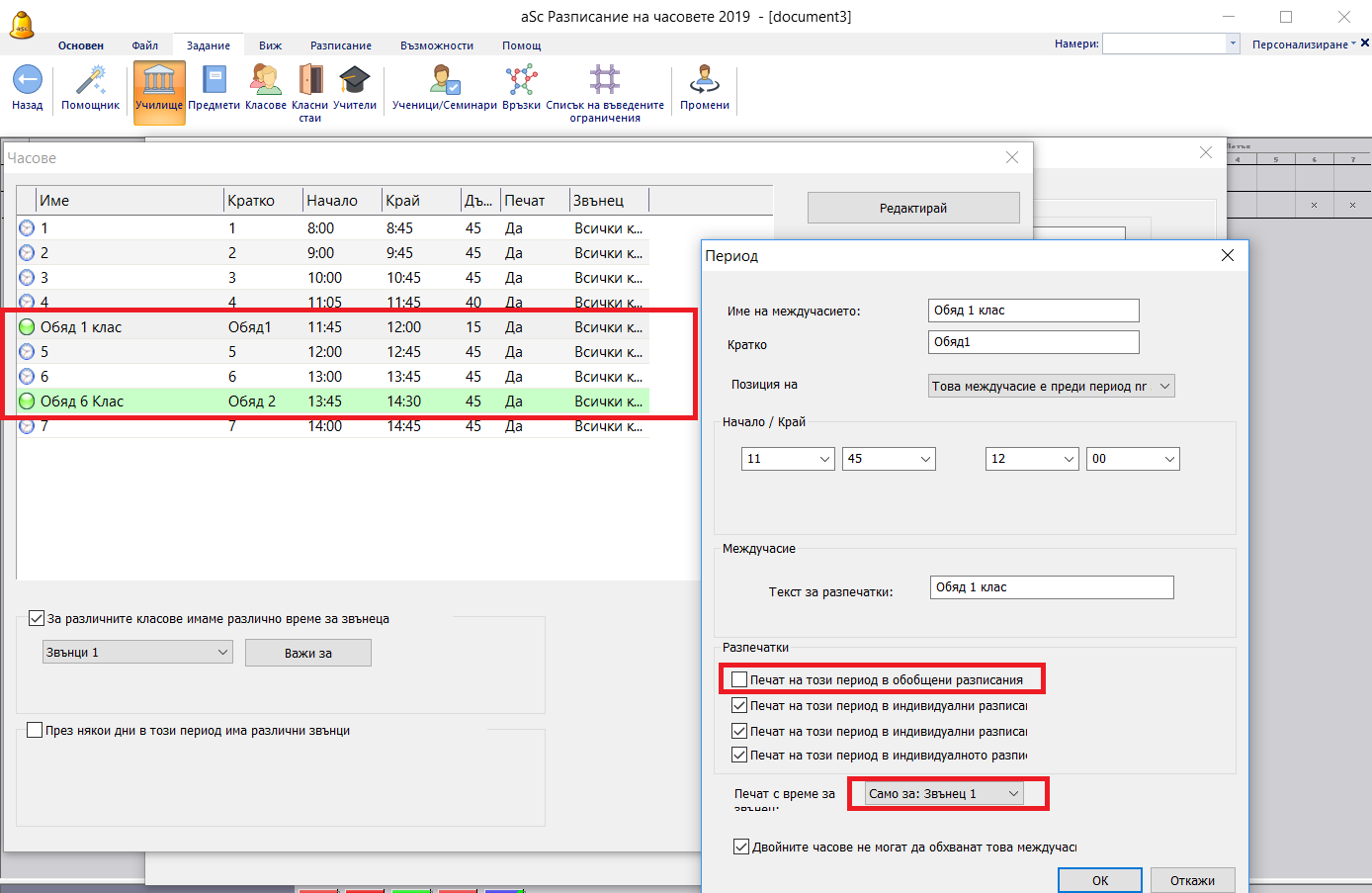Click the Ученици/Семинари icon
Screen dimensions: 1372x893
[x=444, y=81]
